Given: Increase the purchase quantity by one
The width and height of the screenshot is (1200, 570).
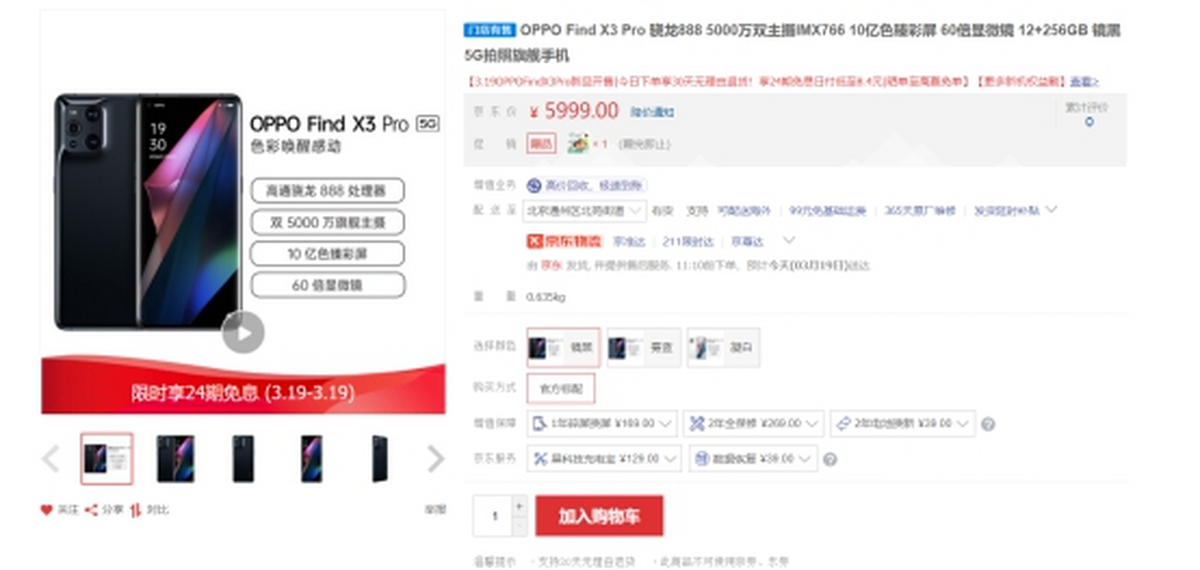Looking at the screenshot, I should [519, 506].
